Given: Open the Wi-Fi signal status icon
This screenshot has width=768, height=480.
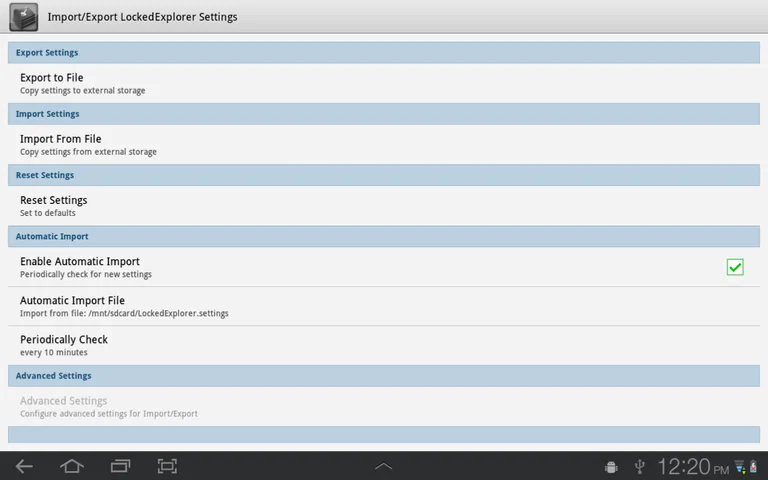Looking at the screenshot, I should 740,467.
